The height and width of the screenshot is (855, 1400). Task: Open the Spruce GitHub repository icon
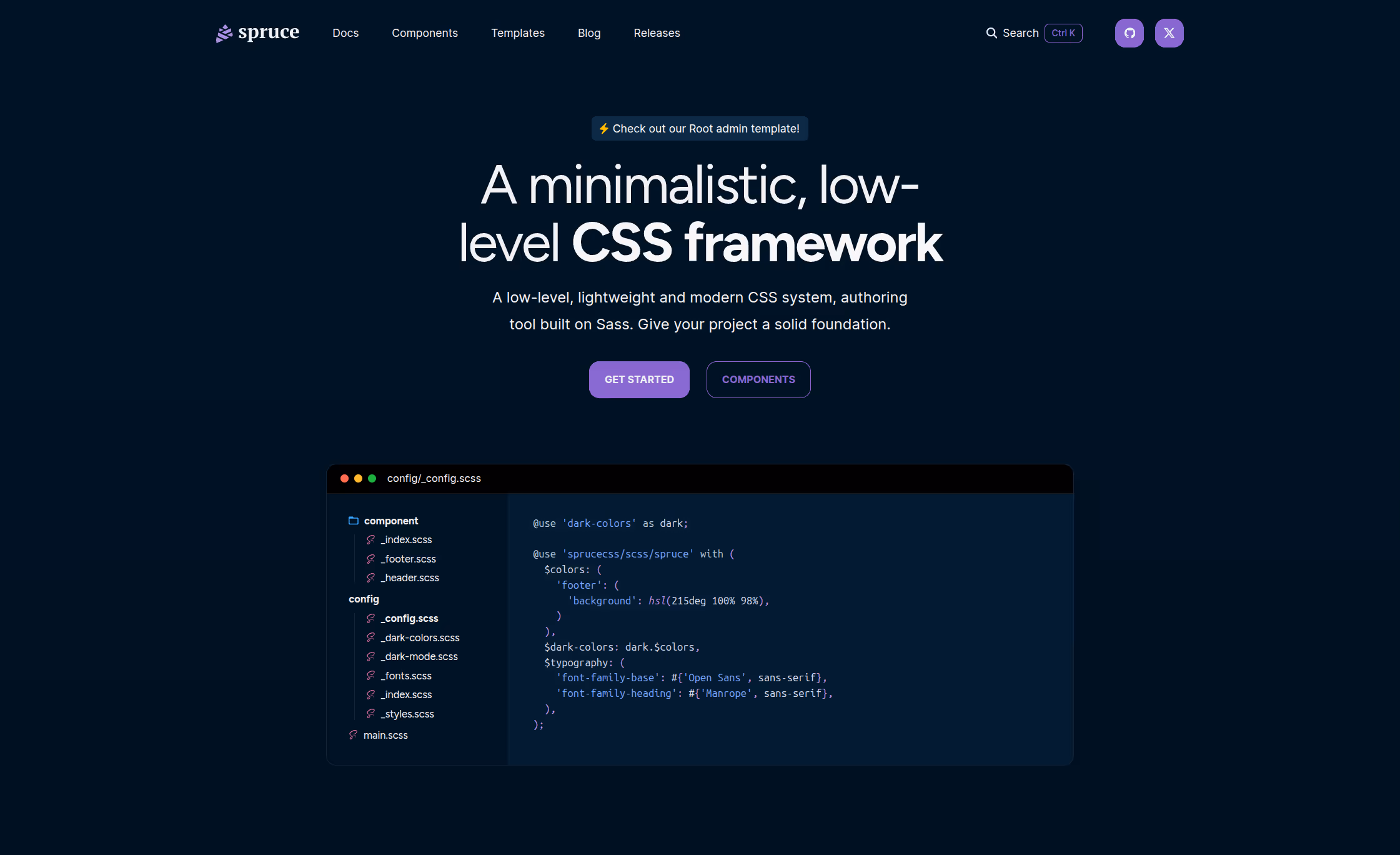tap(1129, 32)
